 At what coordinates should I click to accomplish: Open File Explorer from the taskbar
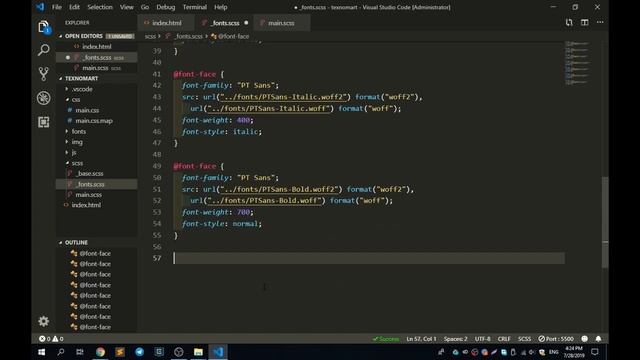tap(198, 352)
